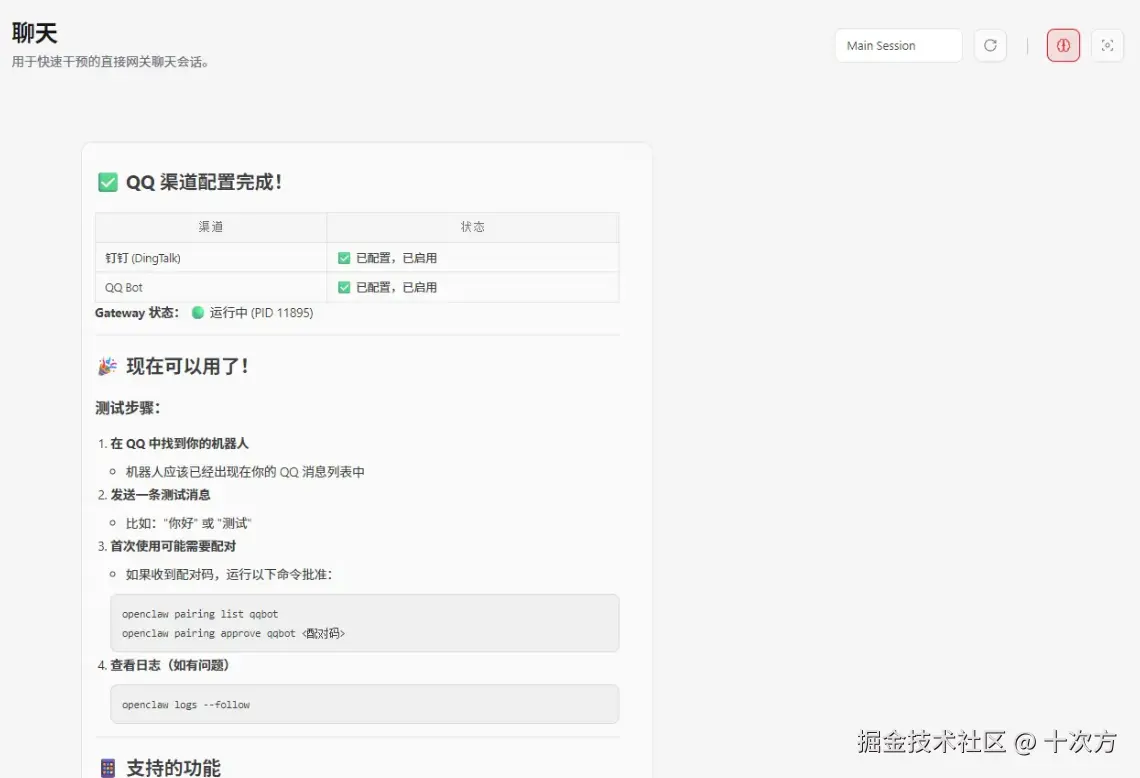The image size is (1140, 778).
Task: Toggle the checkbox in the success message heading
Action: (107, 182)
